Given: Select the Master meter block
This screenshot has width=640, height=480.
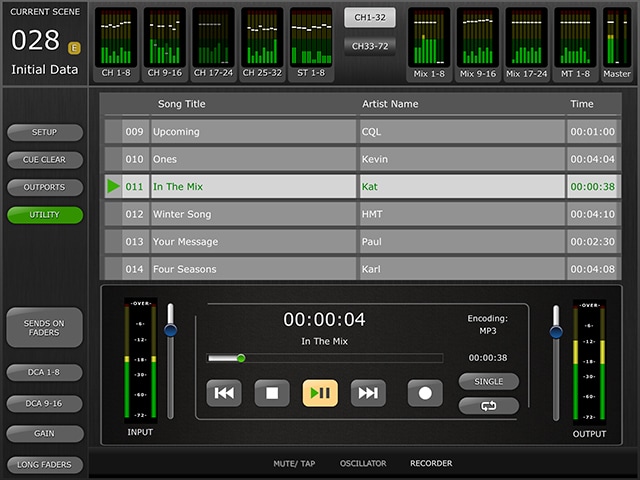Looking at the screenshot, I should [617, 43].
